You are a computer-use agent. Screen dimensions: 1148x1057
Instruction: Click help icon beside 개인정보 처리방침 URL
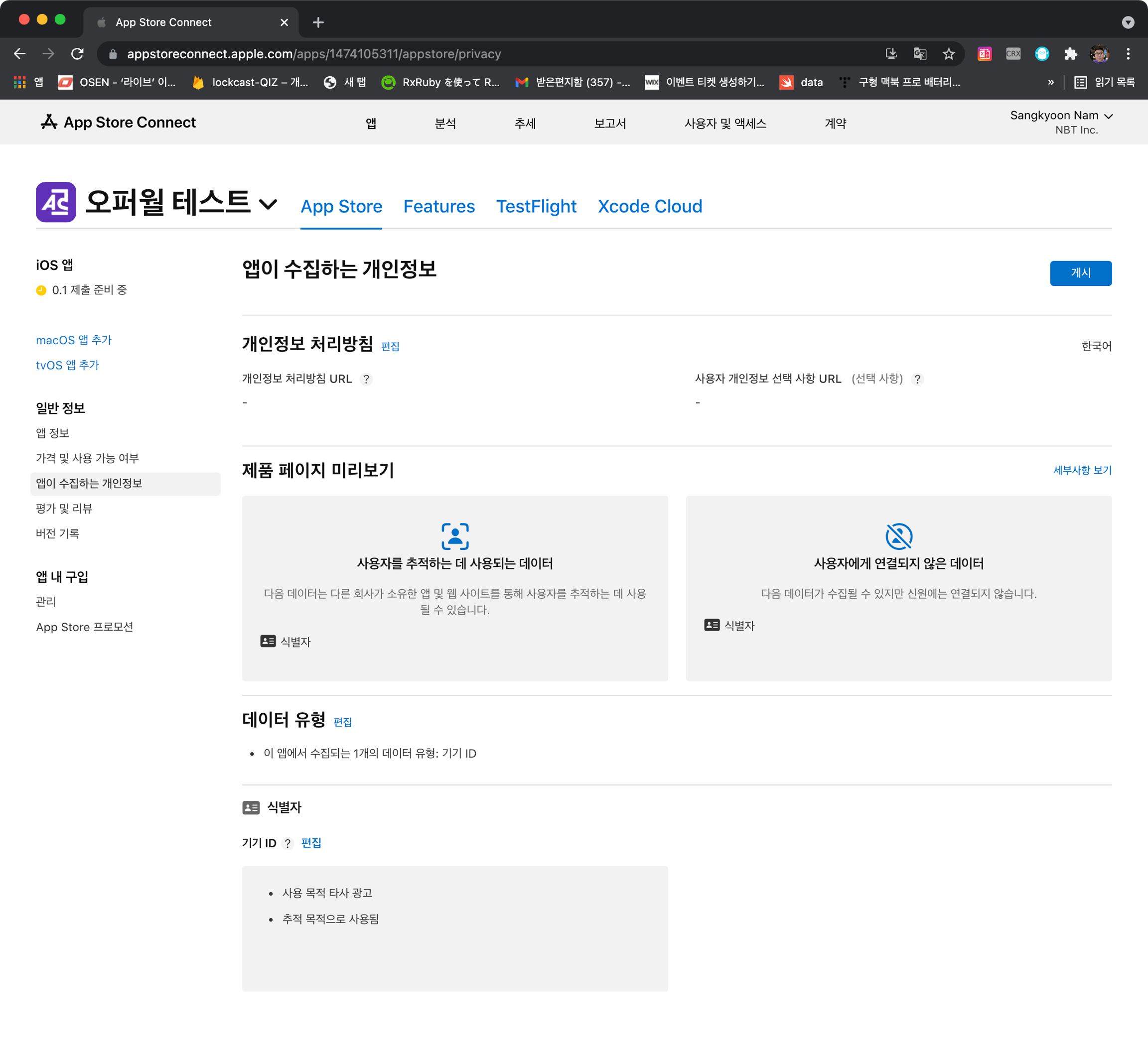366,379
